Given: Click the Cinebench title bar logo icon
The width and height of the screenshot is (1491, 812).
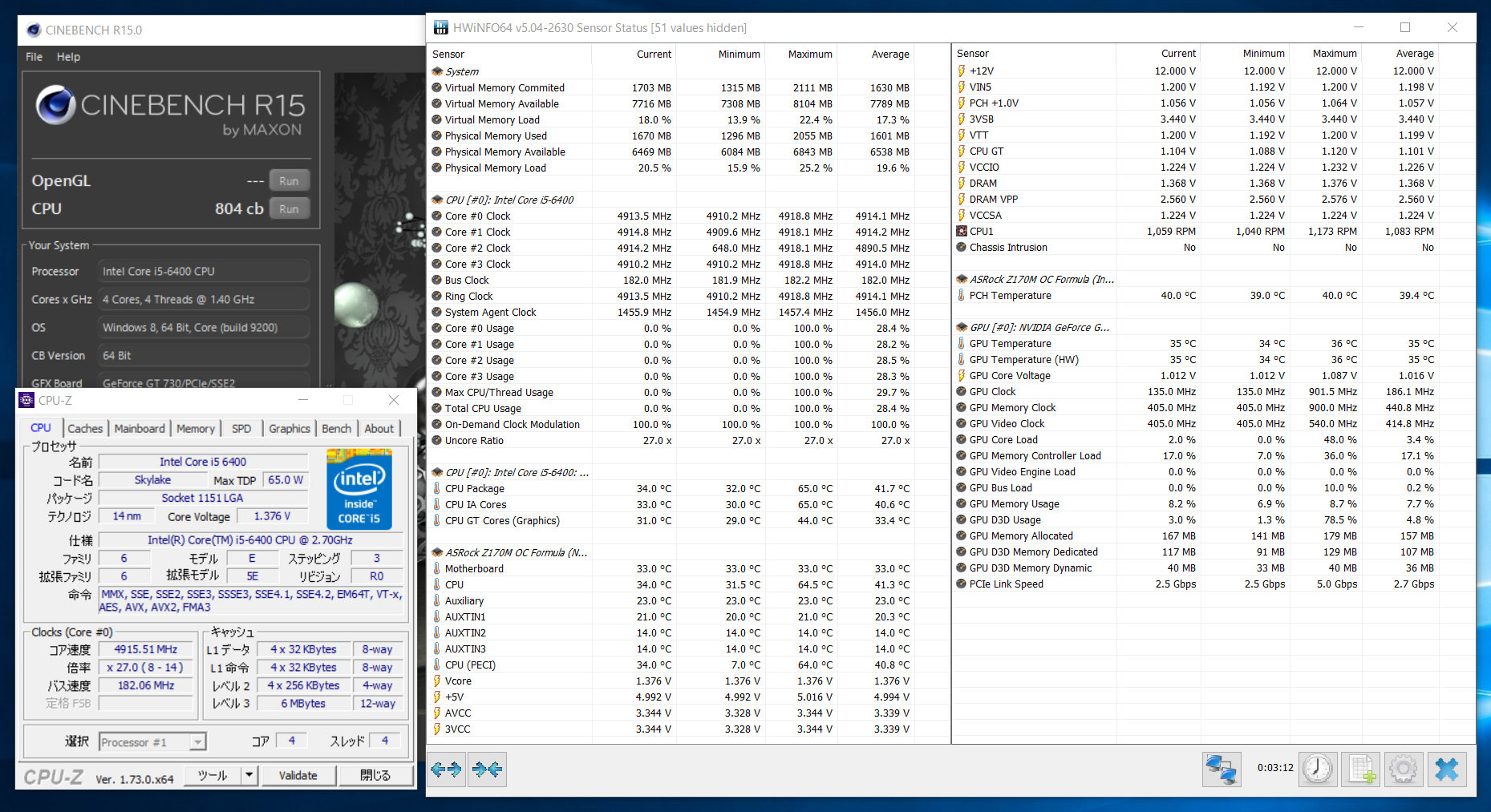Looking at the screenshot, I should 34,30.
